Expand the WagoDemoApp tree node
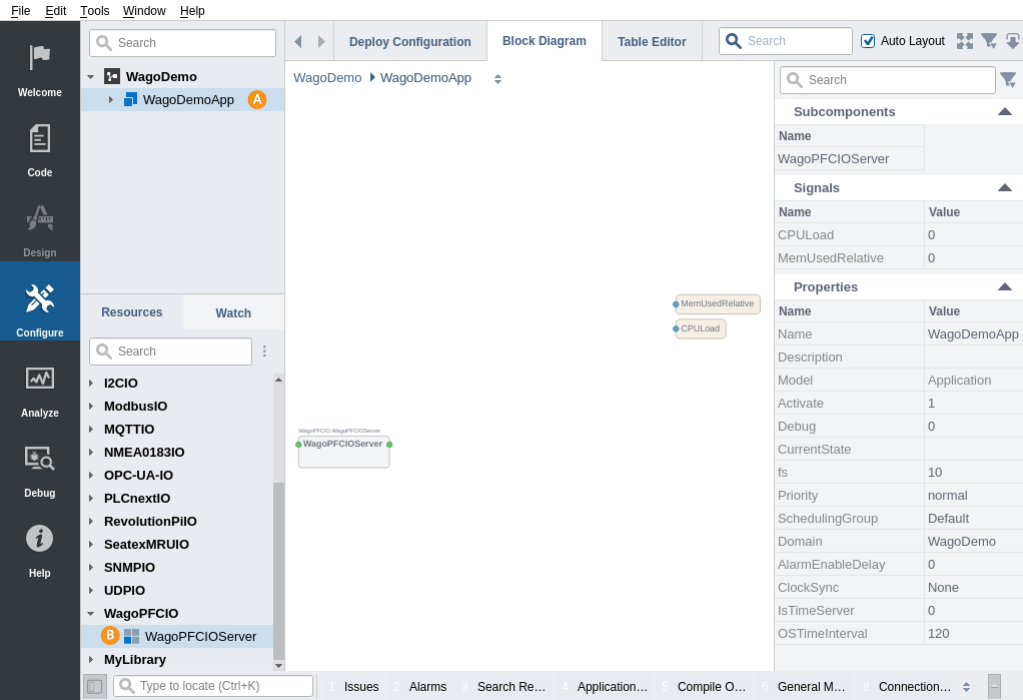 coord(111,100)
